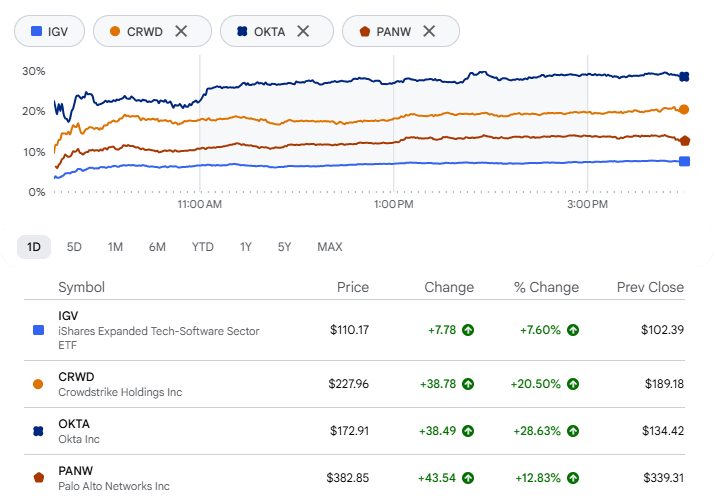This screenshot has width=715, height=501.
Task: Click the $110.17 price value
Action: click(x=349, y=330)
